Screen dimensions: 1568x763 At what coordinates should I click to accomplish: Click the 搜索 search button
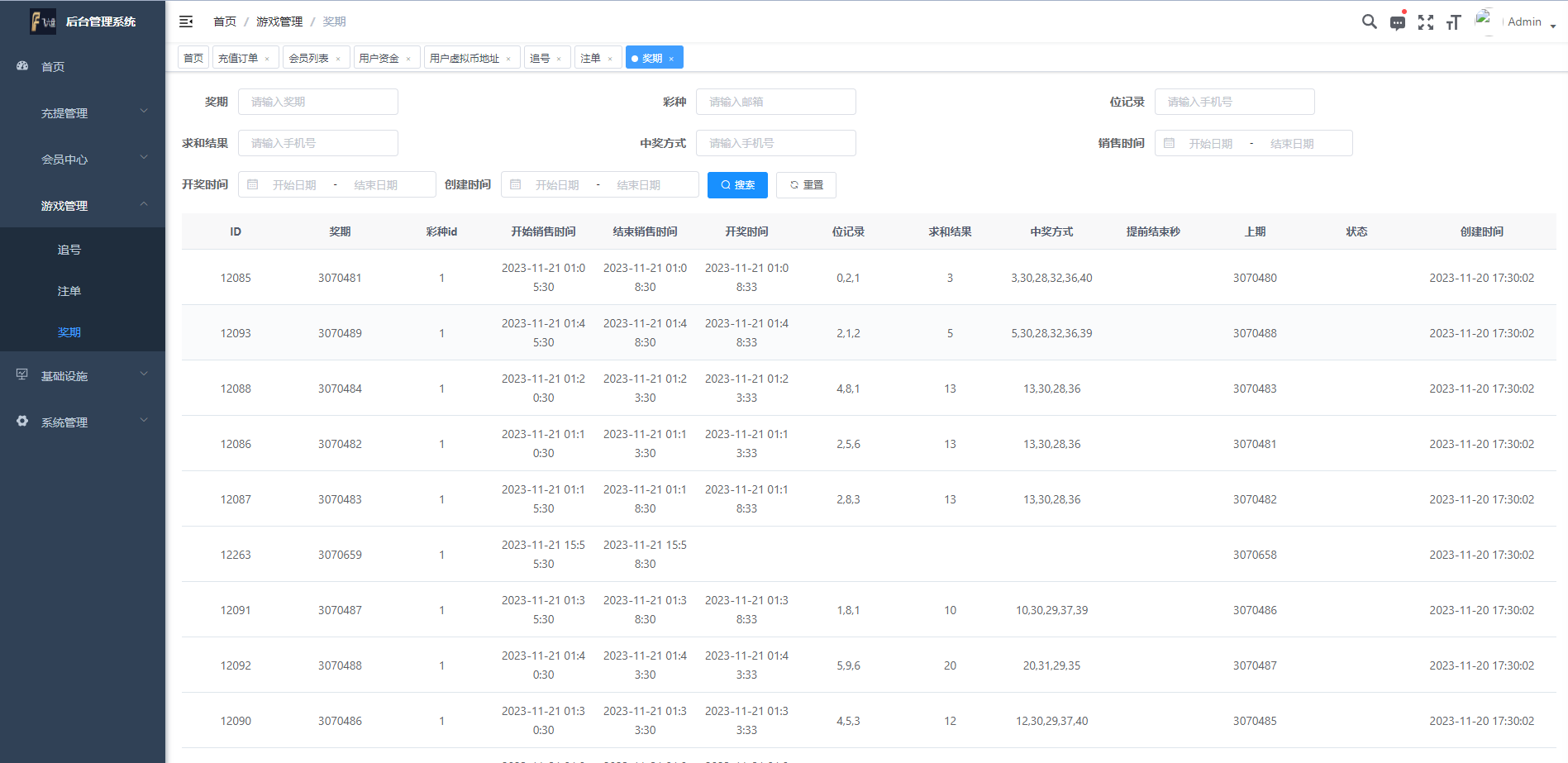737,184
